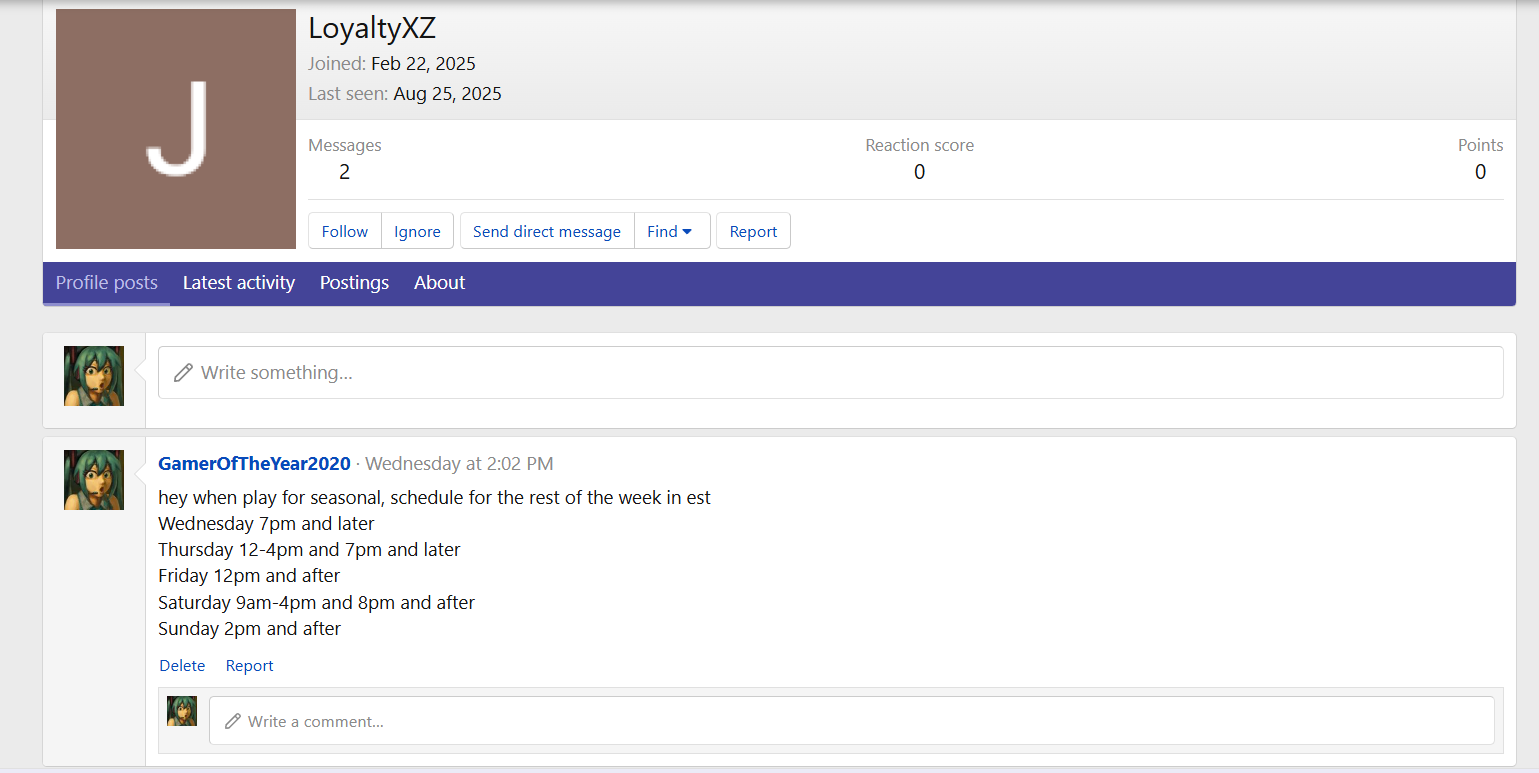
Task: Follow the LoyaltyXZ user
Action: pyautogui.click(x=345, y=231)
